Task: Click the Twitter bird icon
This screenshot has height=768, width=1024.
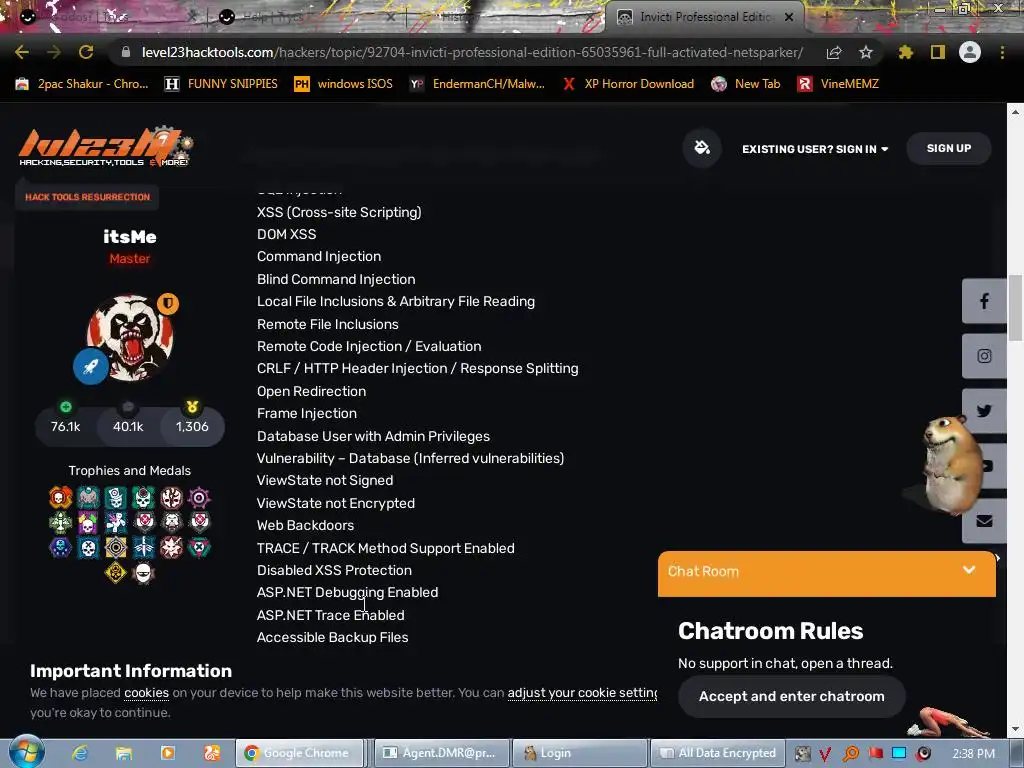Action: [984, 411]
